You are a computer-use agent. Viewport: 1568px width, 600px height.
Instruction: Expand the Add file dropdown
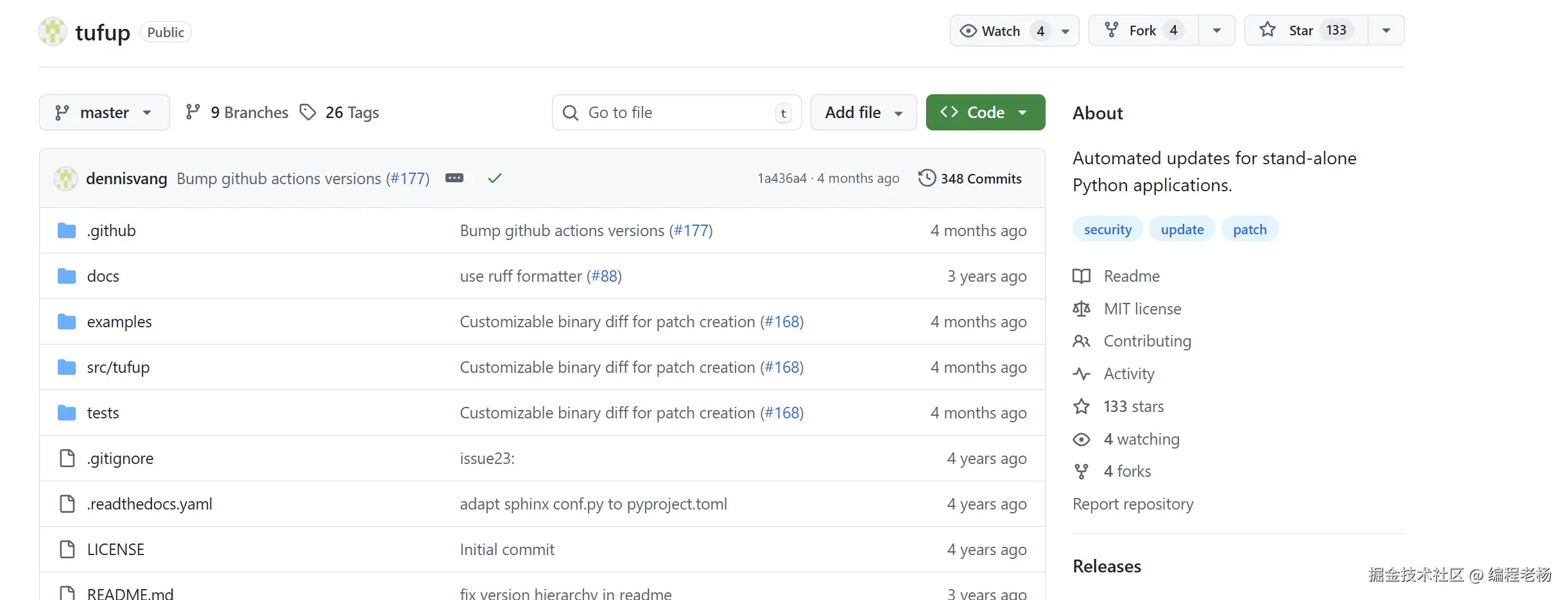863,113
